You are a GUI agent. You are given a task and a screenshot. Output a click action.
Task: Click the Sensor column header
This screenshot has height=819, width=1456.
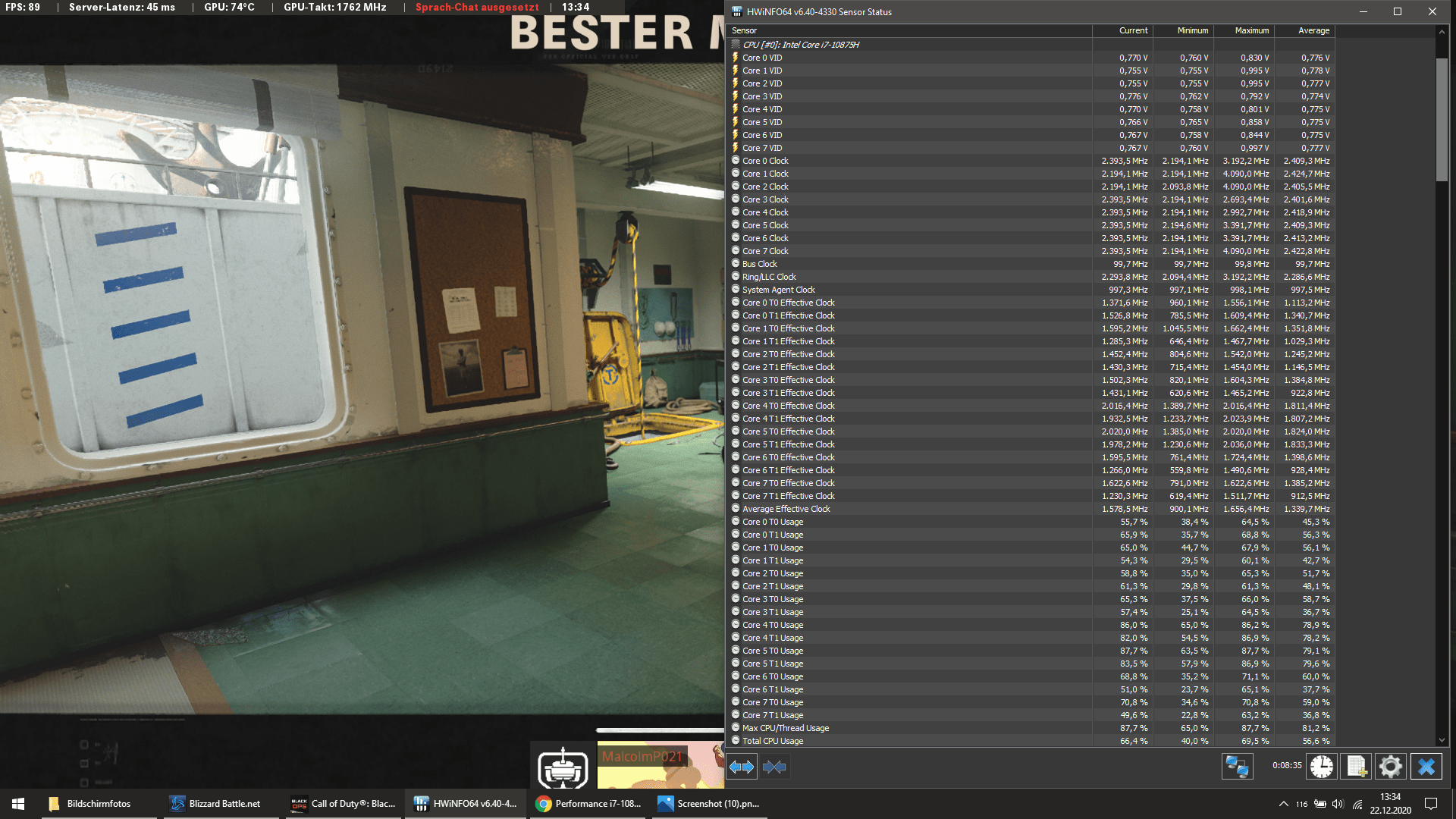[909, 30]
